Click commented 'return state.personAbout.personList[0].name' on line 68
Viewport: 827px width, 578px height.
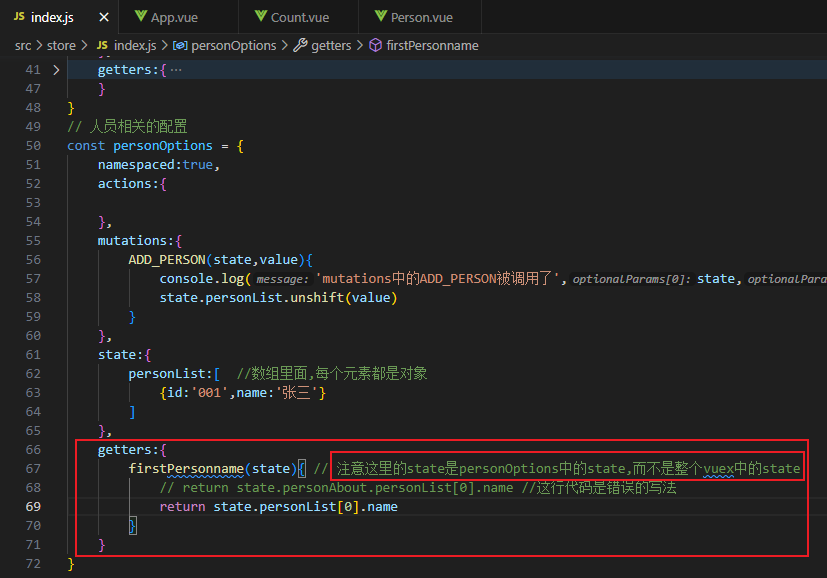pyautogui.click(x=348, y=488)
